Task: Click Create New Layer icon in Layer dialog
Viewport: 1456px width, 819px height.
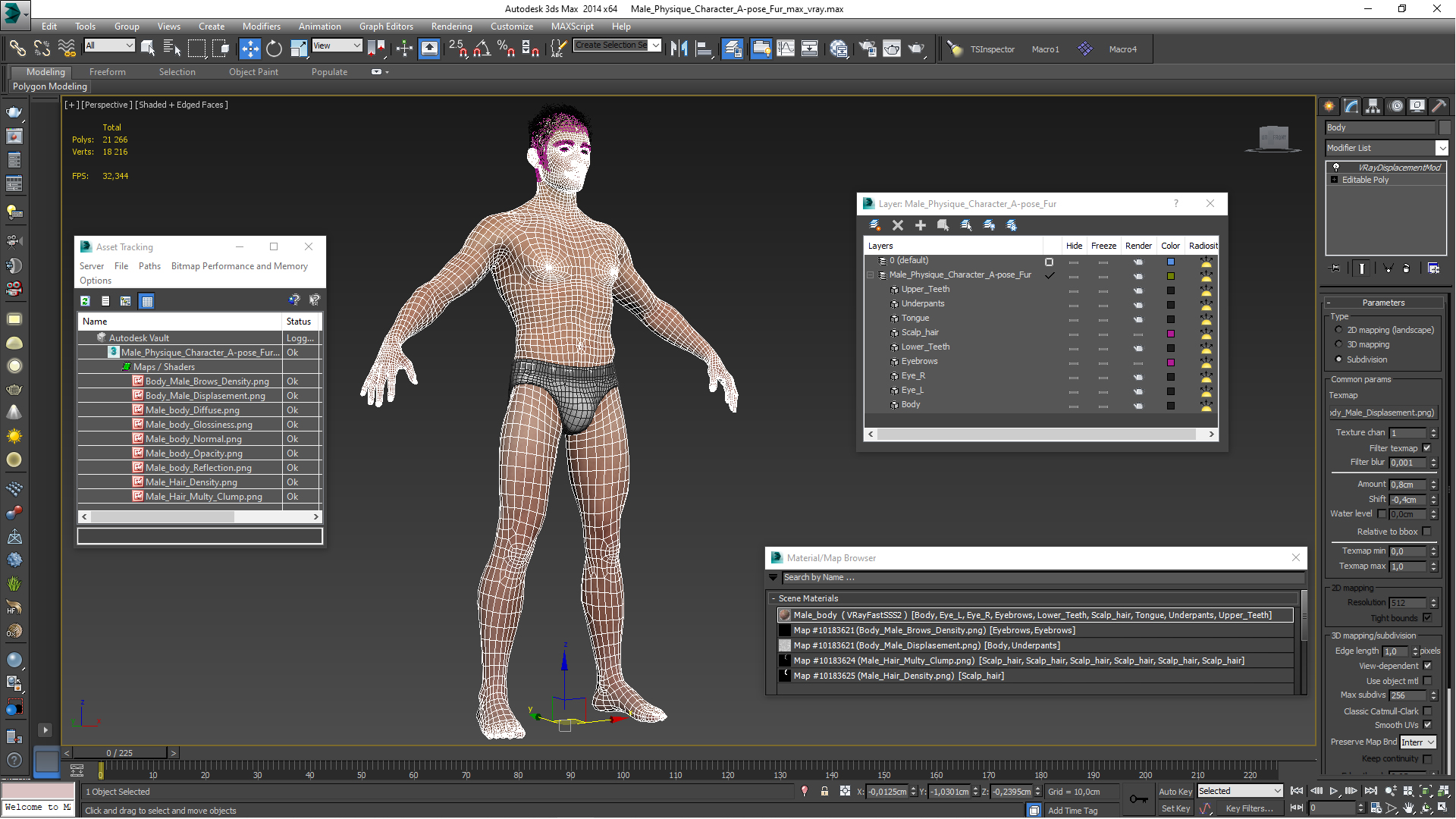Action: click(874, 225)
